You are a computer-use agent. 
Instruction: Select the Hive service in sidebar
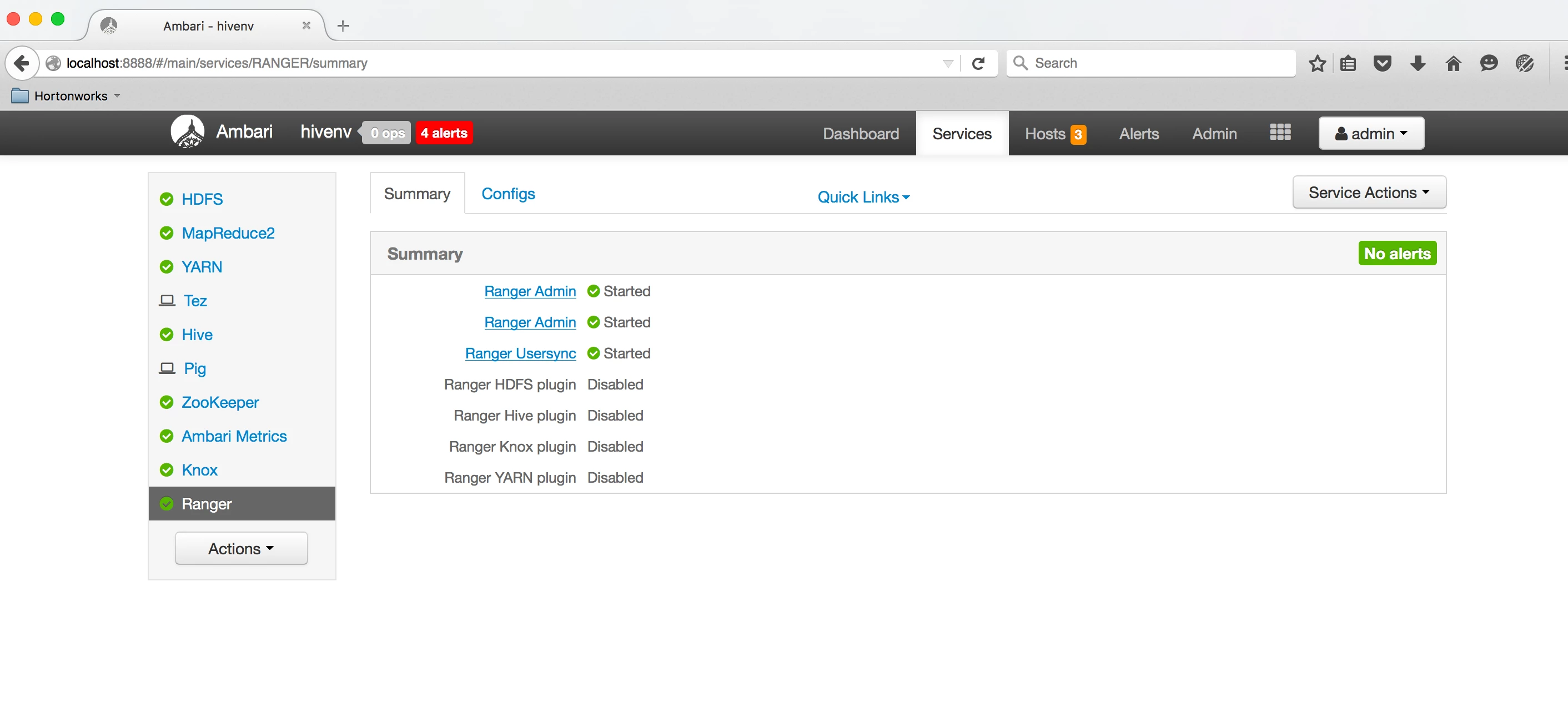(197, 335)
